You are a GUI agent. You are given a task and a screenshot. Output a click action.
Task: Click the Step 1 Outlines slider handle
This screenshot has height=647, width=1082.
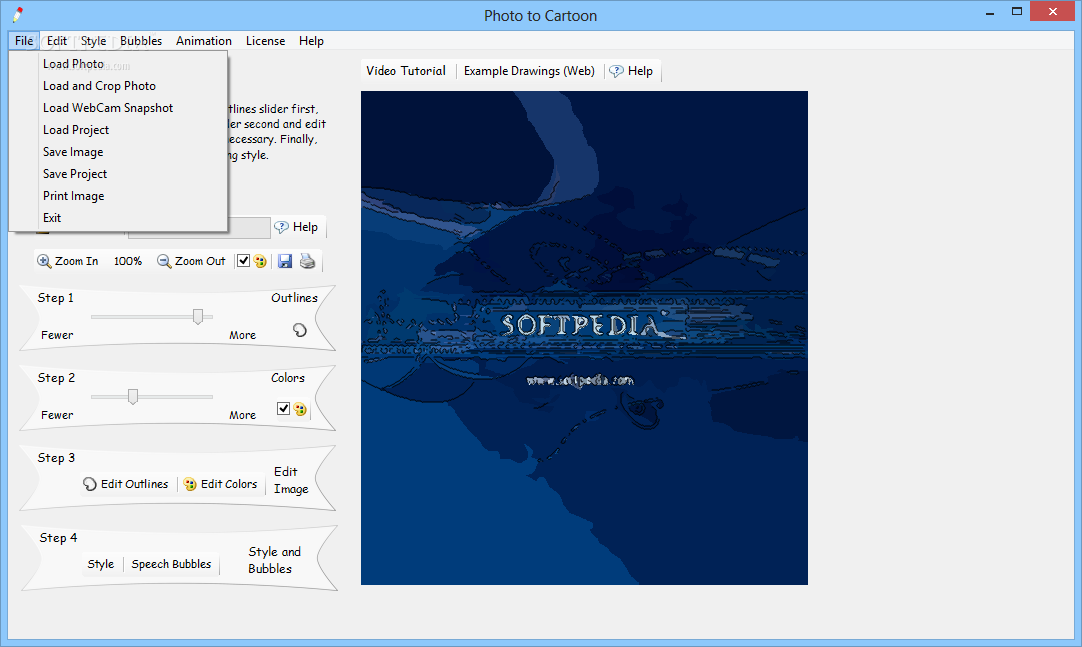tap(198, 316)
